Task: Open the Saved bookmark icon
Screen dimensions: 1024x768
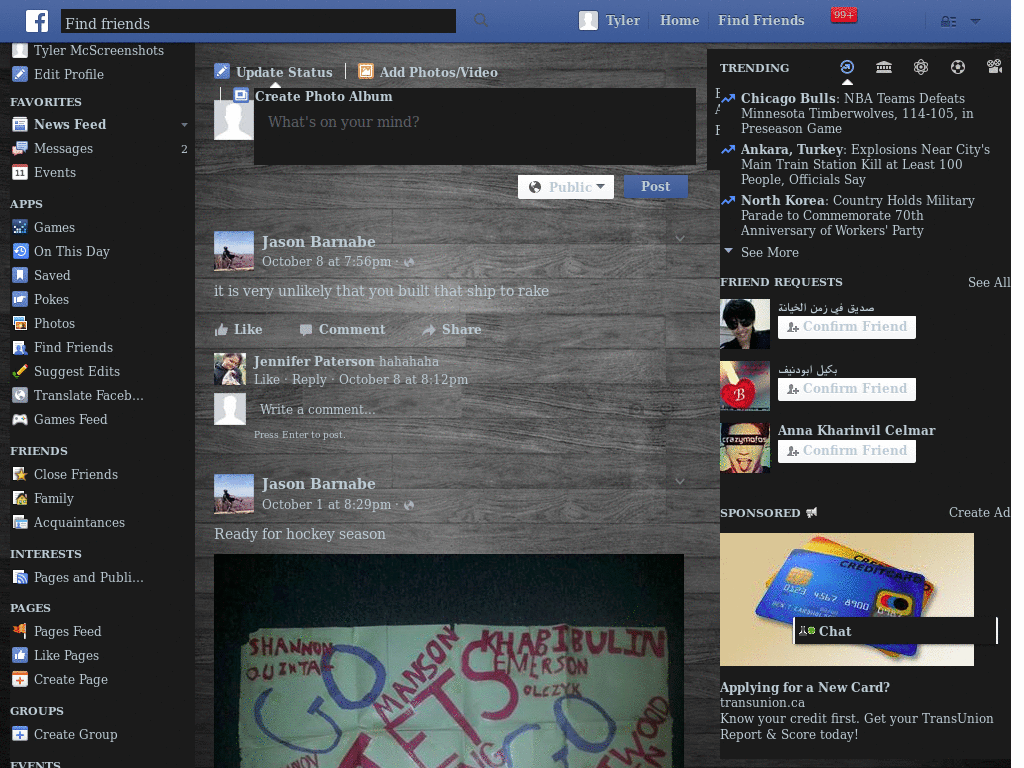Action: pos(20,275)
